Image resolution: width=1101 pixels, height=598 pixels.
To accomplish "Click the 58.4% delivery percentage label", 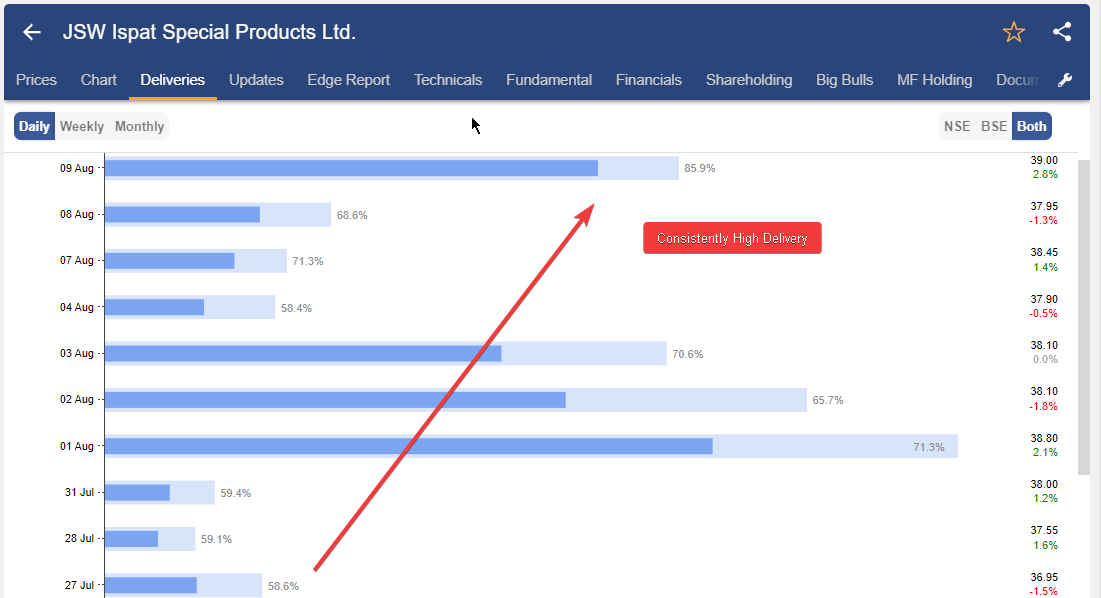I will tap(296, 307).
